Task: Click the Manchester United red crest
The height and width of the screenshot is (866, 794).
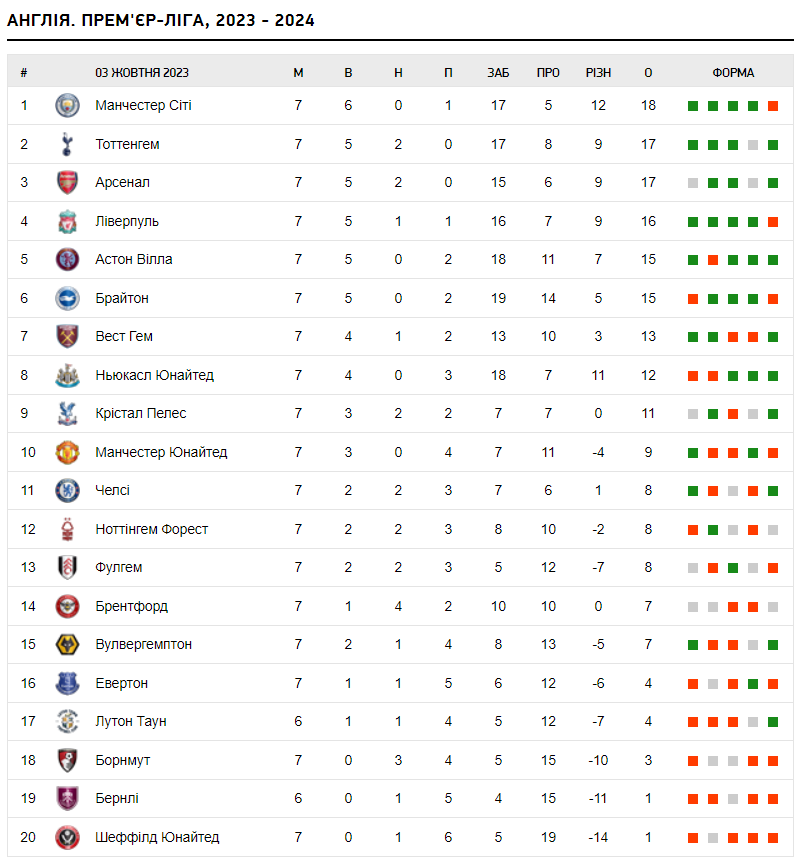Action: coord(67,452)
